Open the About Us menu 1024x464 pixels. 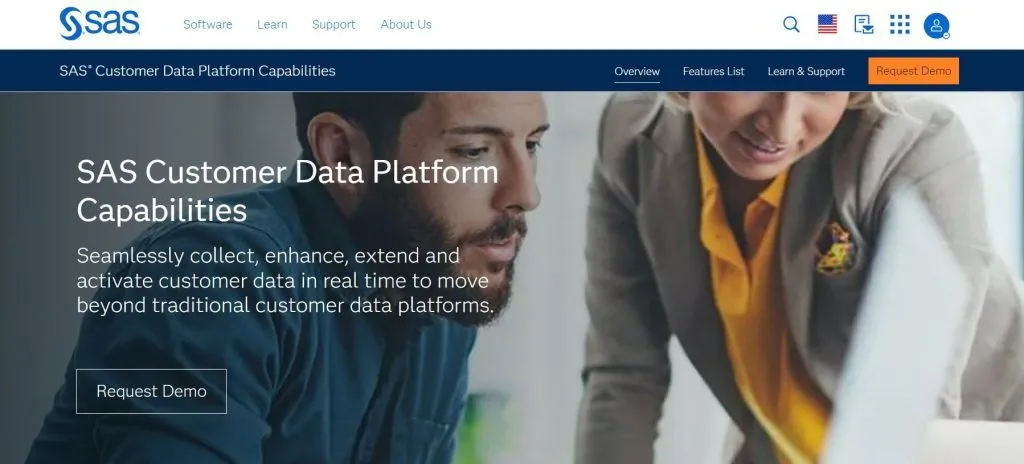pyautogui.click(x=406, y=24)
